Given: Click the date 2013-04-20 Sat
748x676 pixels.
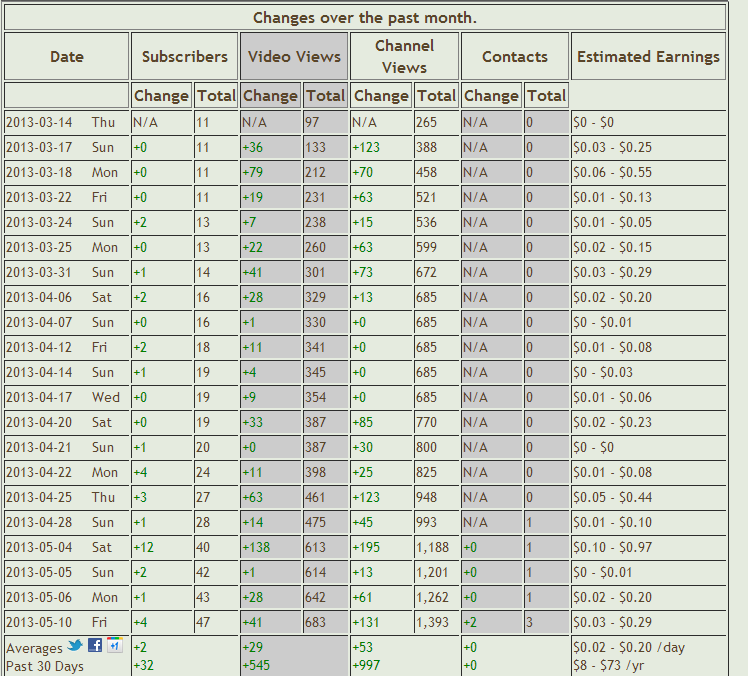Looking at the screenshot, I should coord(59,422).
